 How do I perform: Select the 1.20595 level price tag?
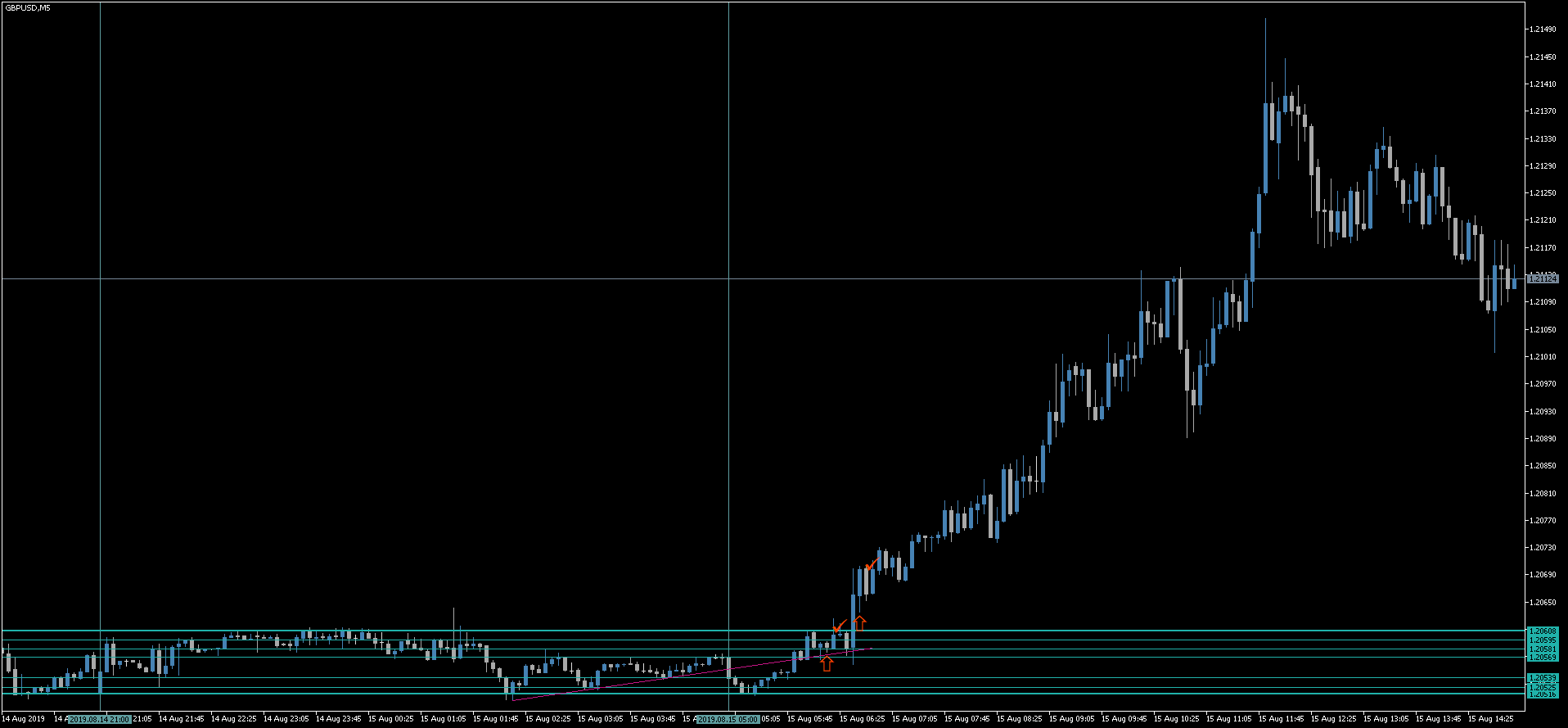pos(1543,640)
